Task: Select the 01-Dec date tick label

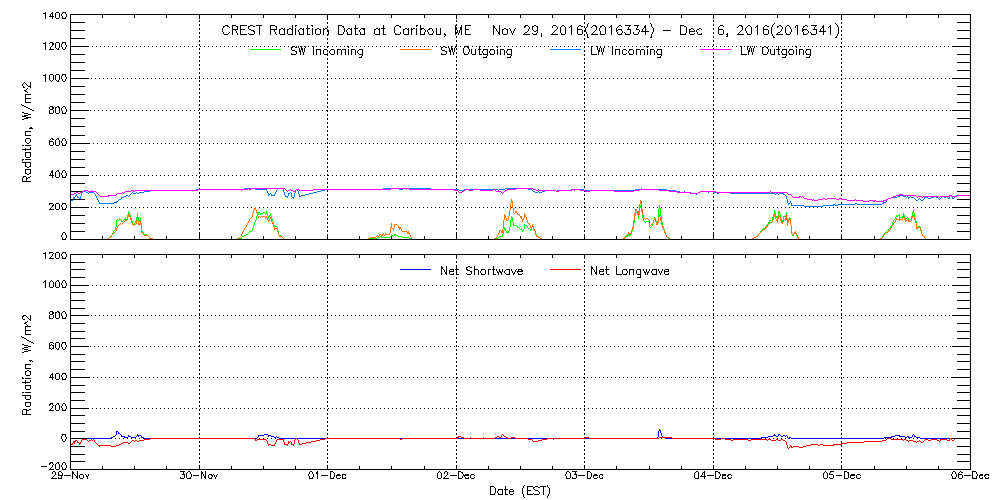Action: (328, 476)
